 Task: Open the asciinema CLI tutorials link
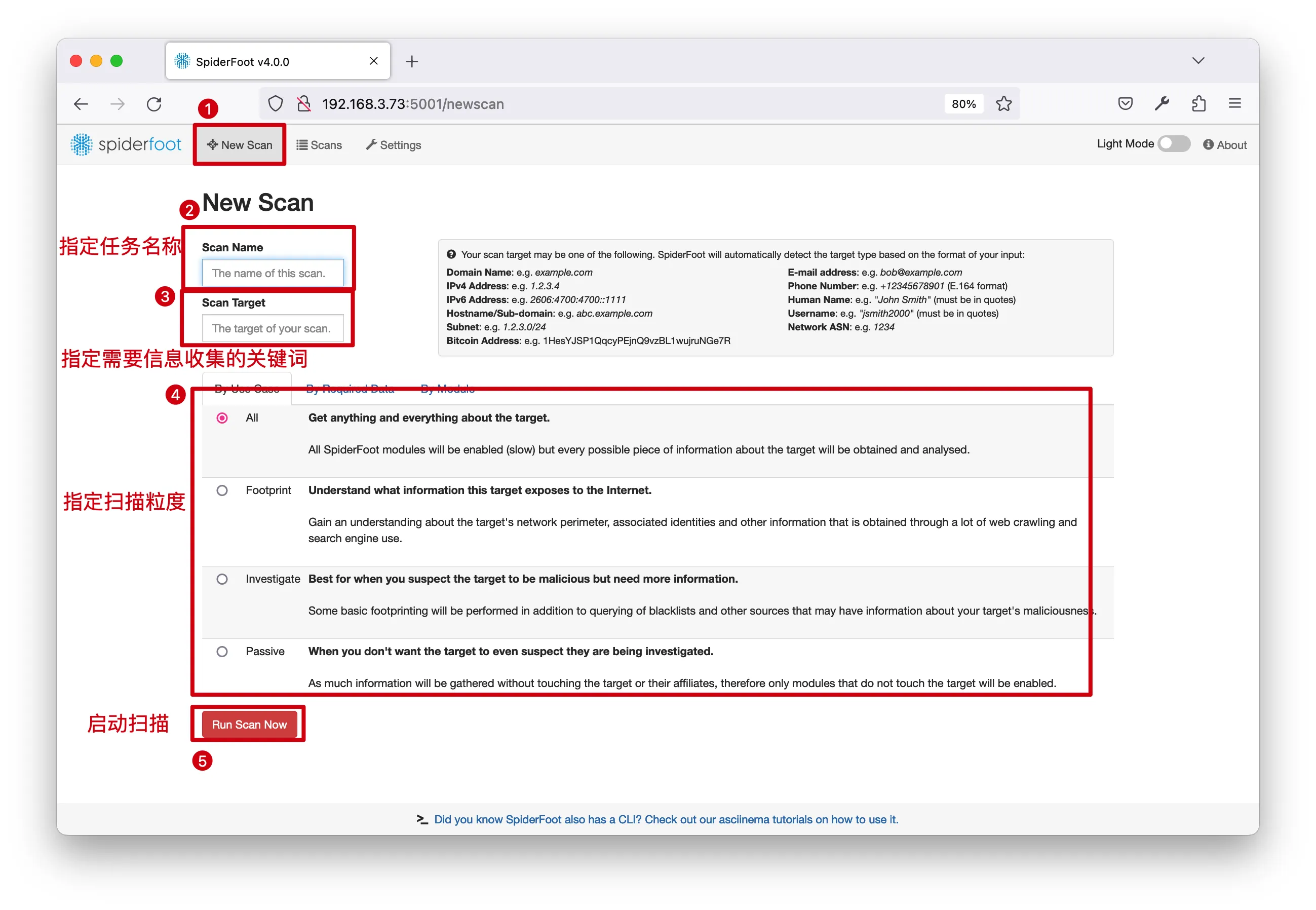pos(666,819)
